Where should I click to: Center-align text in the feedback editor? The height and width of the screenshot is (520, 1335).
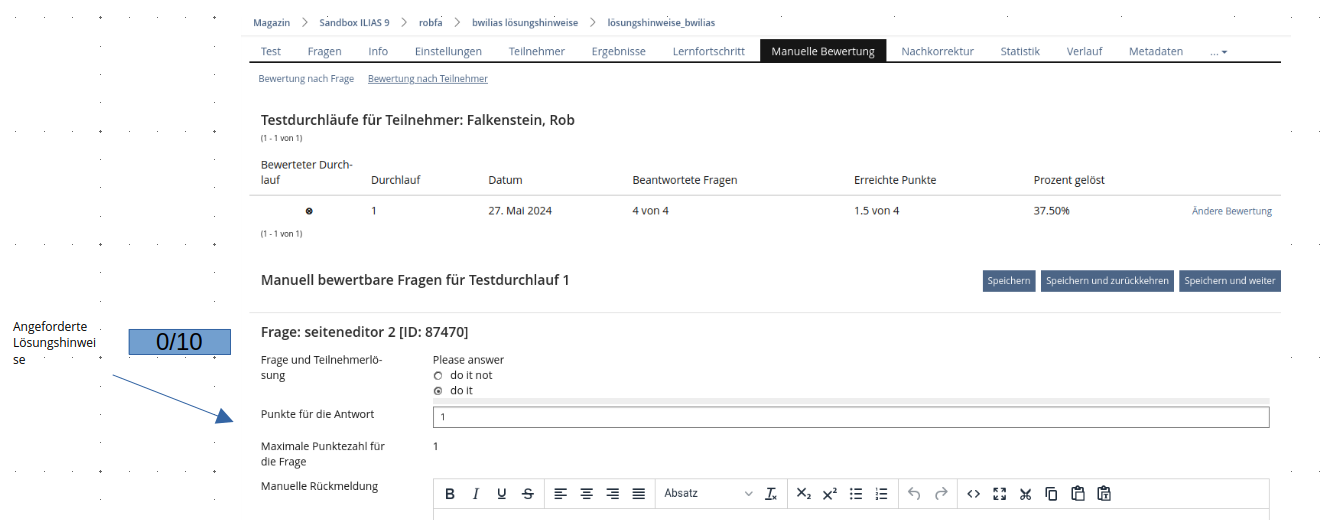(587, 494)
